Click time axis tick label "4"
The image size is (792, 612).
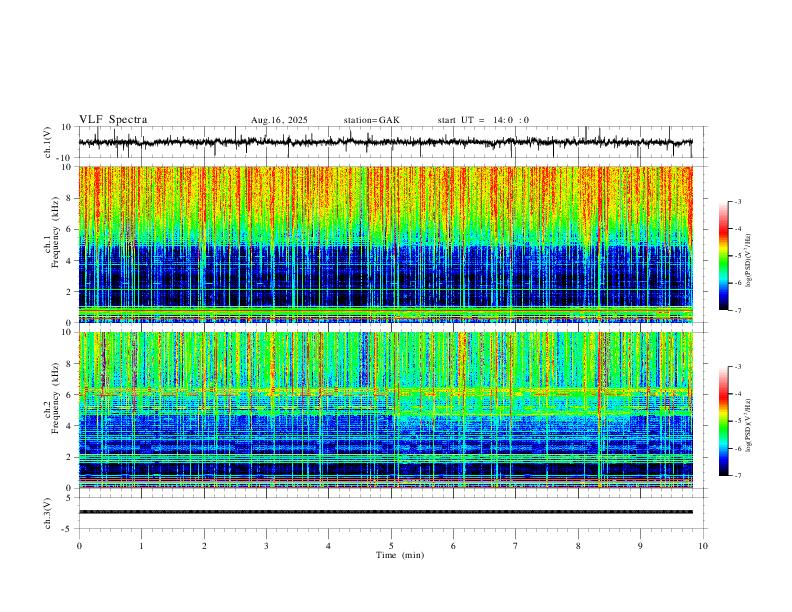pos(328,546)
